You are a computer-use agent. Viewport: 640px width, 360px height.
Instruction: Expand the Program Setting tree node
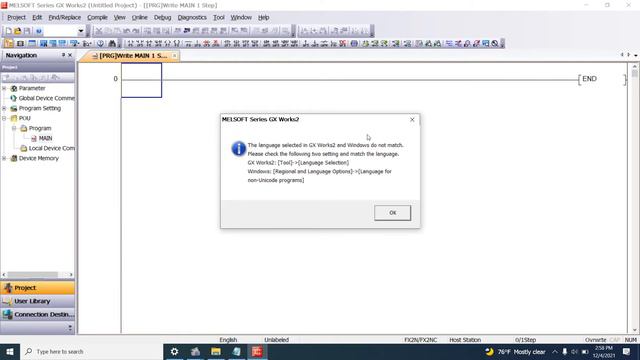coord(4,108)
